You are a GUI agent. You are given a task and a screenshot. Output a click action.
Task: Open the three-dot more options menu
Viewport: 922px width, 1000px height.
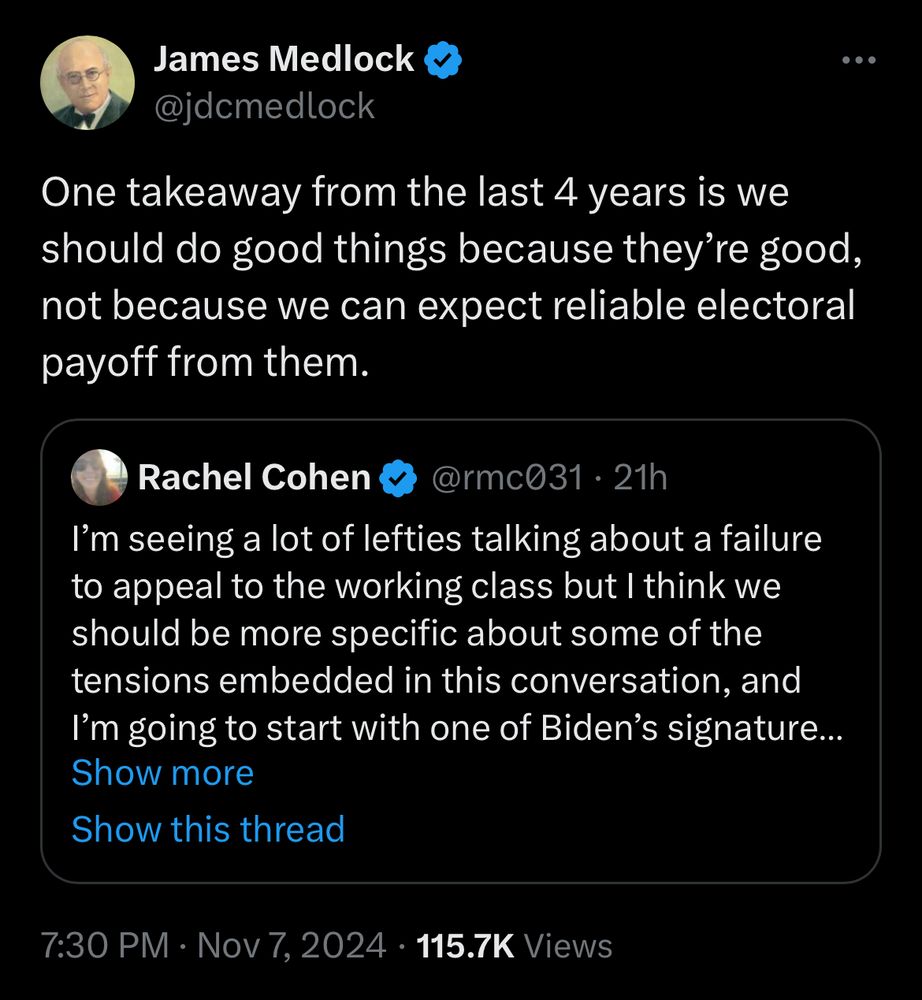coord(858,61)
